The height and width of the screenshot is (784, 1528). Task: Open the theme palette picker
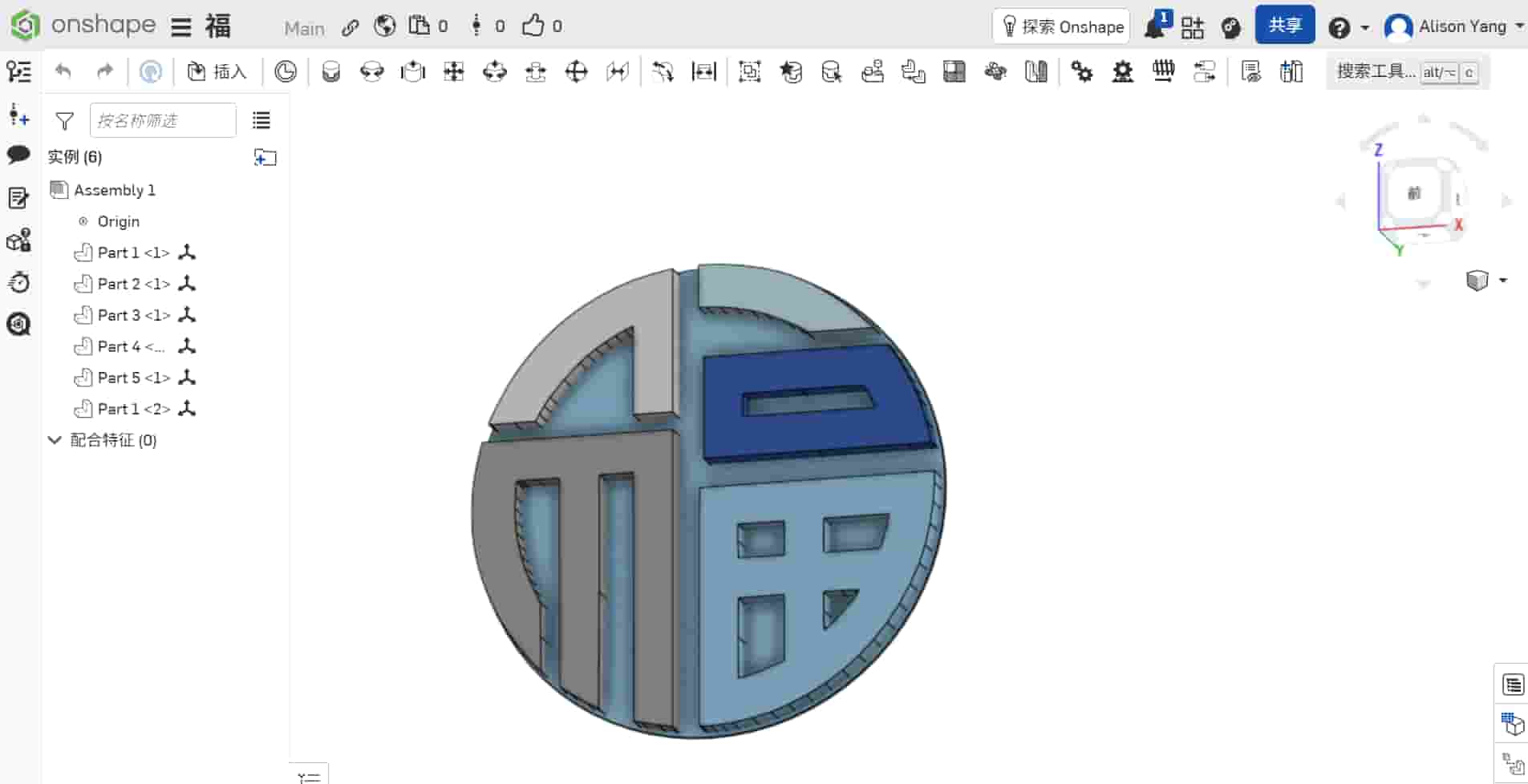(x=1231, y=28)
